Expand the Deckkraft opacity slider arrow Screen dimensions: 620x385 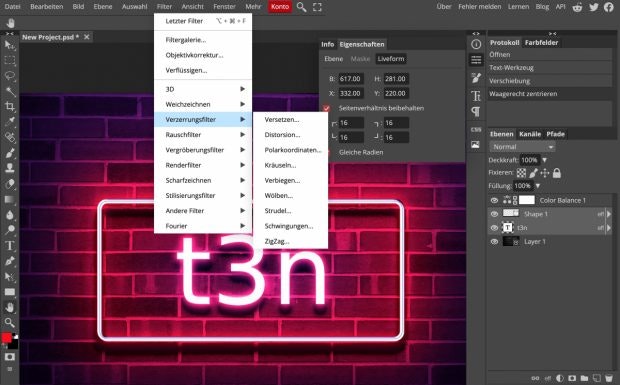tap(544, 160)
